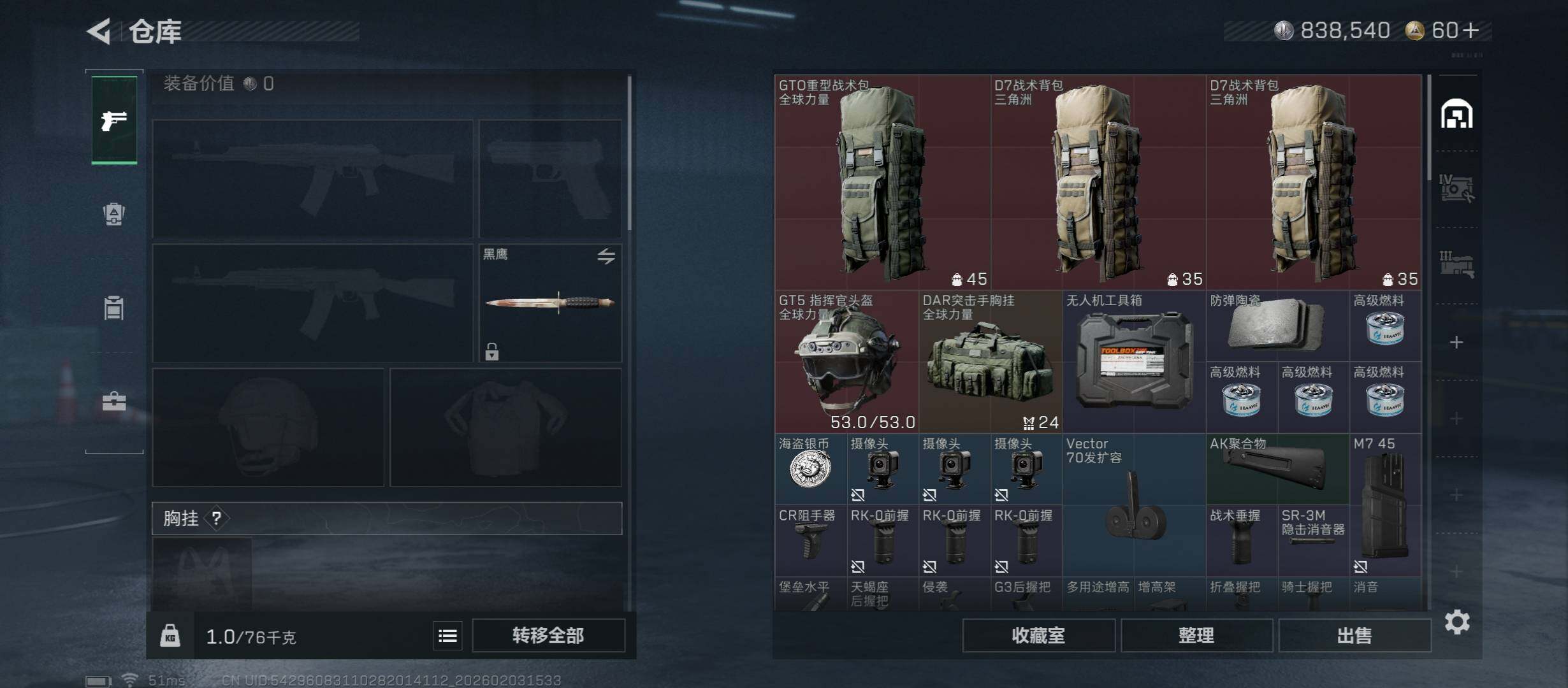Show the 胸挂 help question mark
Screen dimensions: 1568x688
tap(217, 518)
